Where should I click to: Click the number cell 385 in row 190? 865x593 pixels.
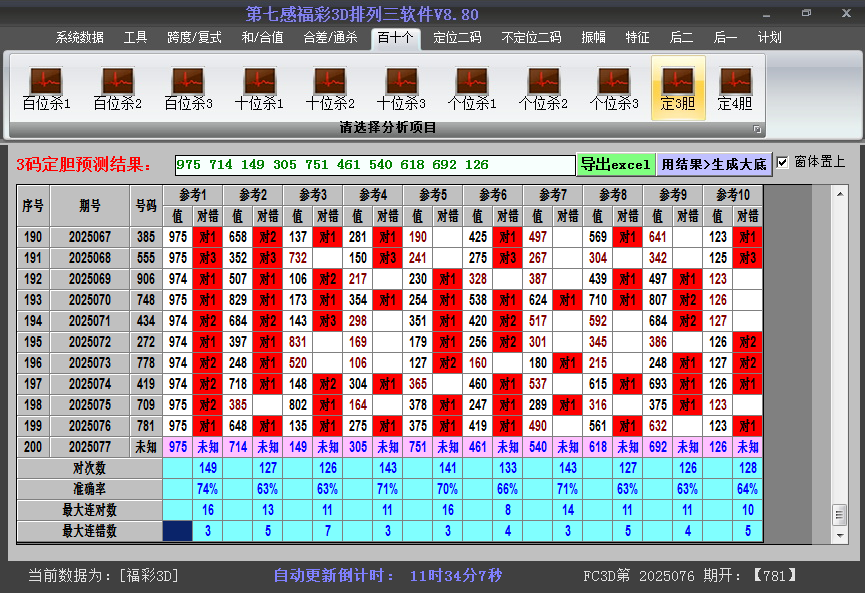[x=146, y=237]
